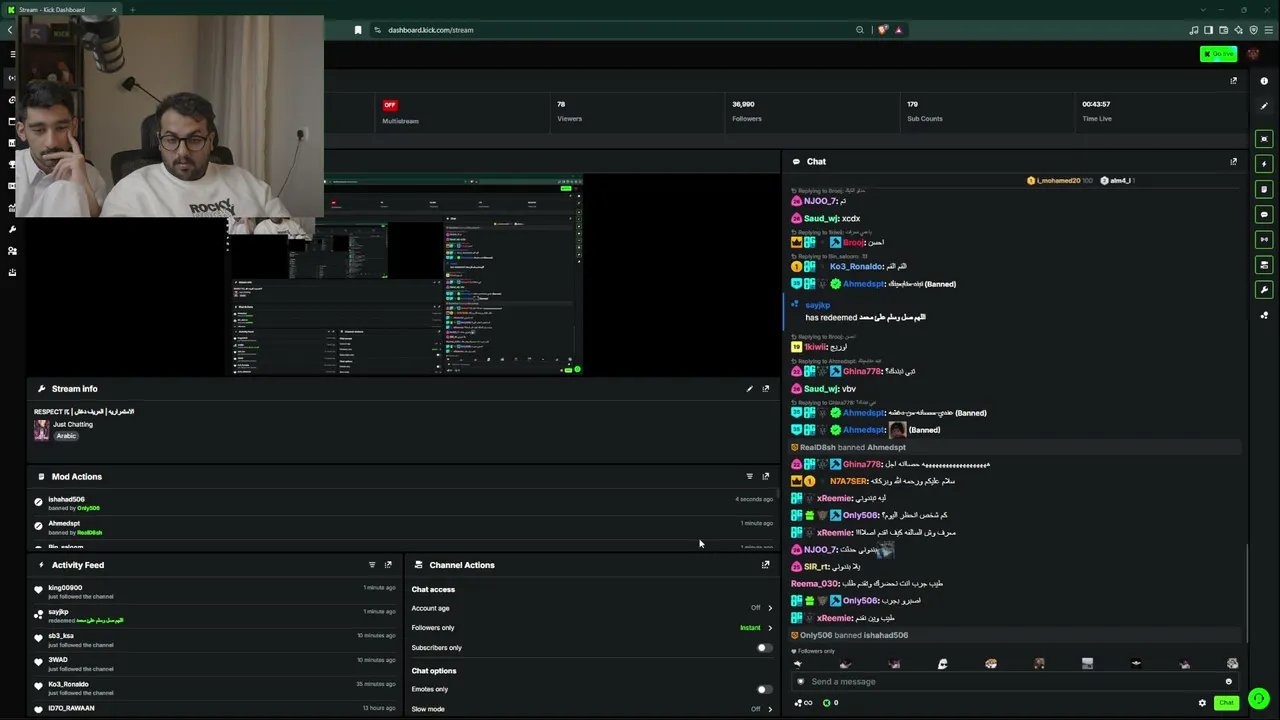Click the Sub Counts stat

[x=924, y=111]
